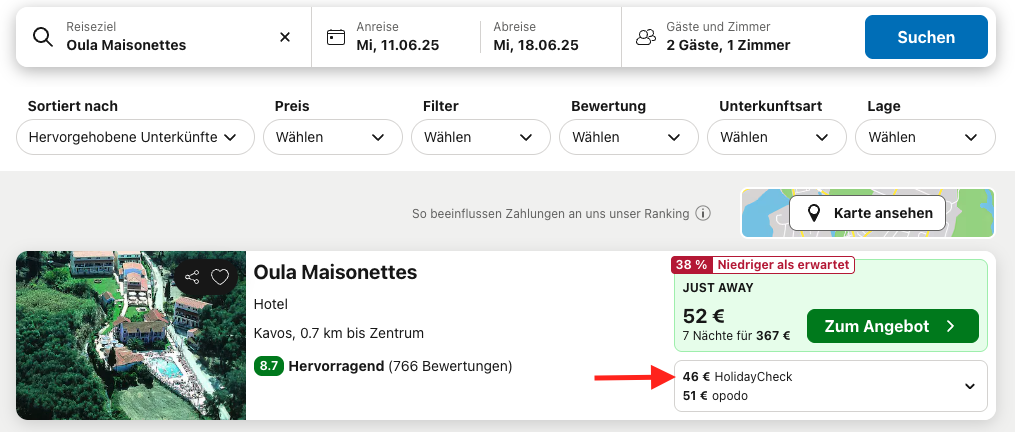
Task: Click the Zum Angebot button
Action: [892, 326]
